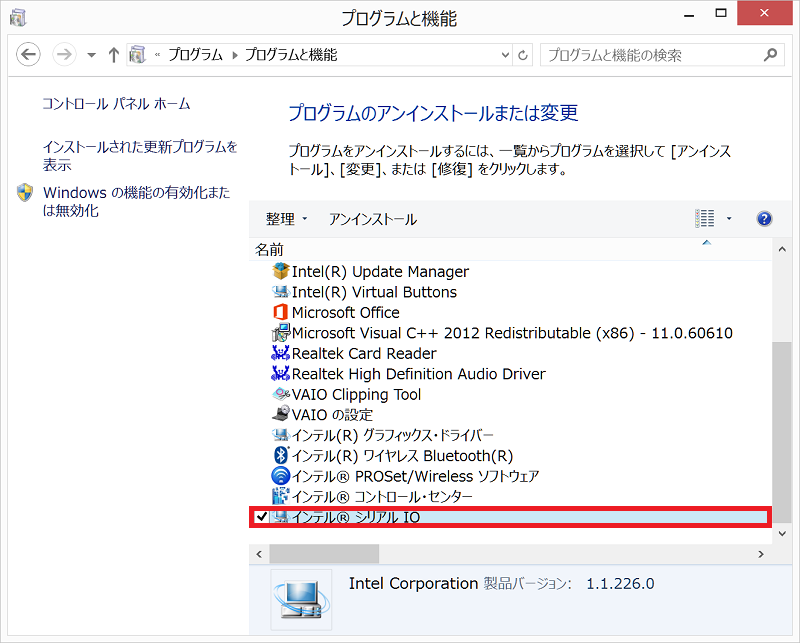800x643 pixels.
Task: Click the horizontal scrollbar thumb of the list
Action: point(324,554)
